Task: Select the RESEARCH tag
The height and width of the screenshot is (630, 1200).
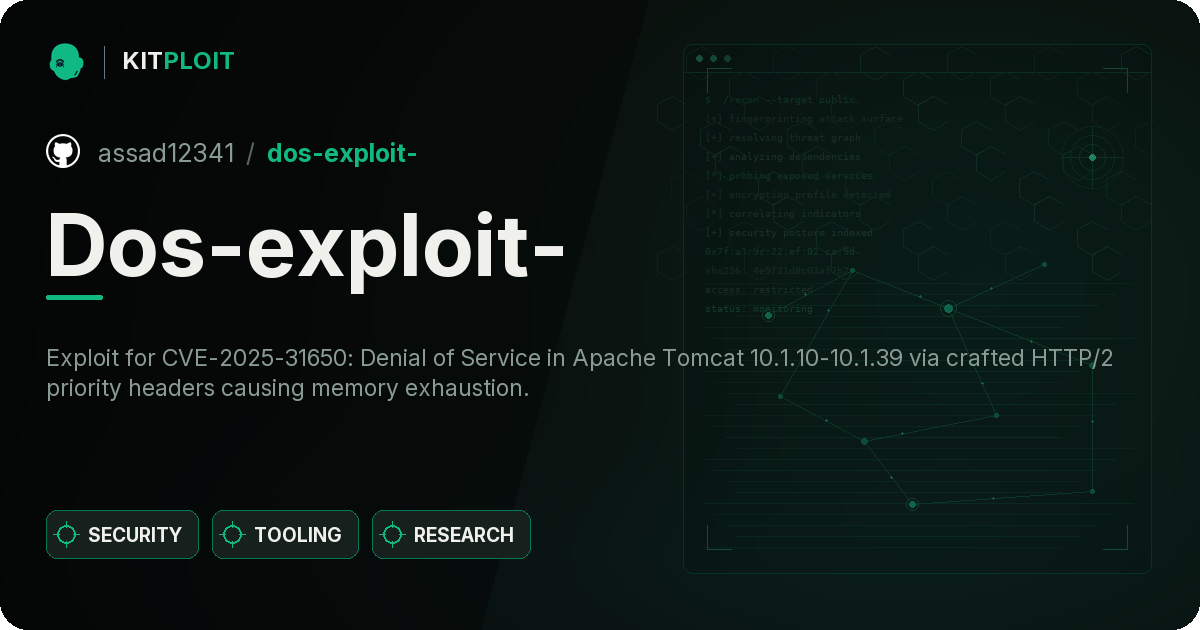Action: click(x=451, y=534)
